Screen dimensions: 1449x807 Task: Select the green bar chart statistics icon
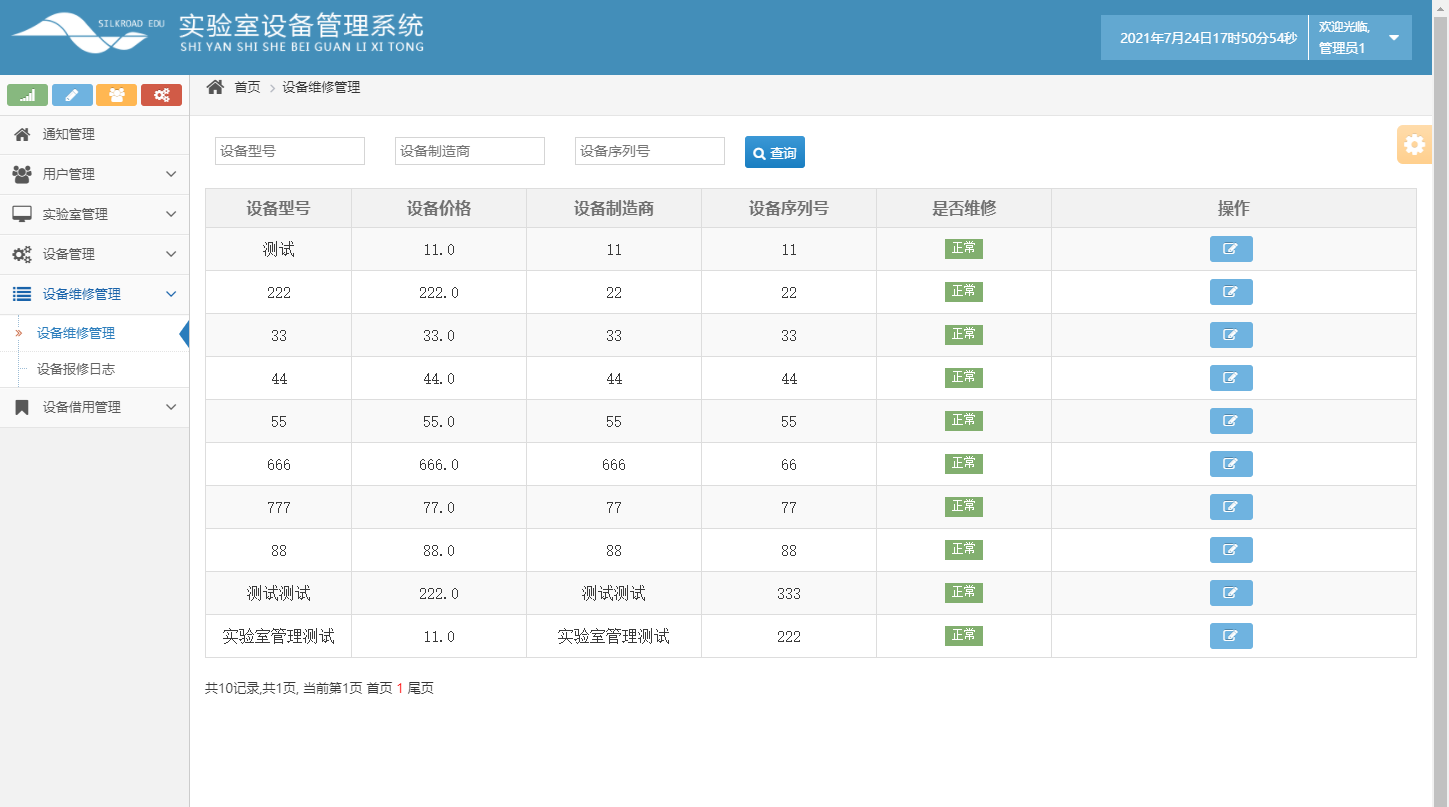coord(27,95)
